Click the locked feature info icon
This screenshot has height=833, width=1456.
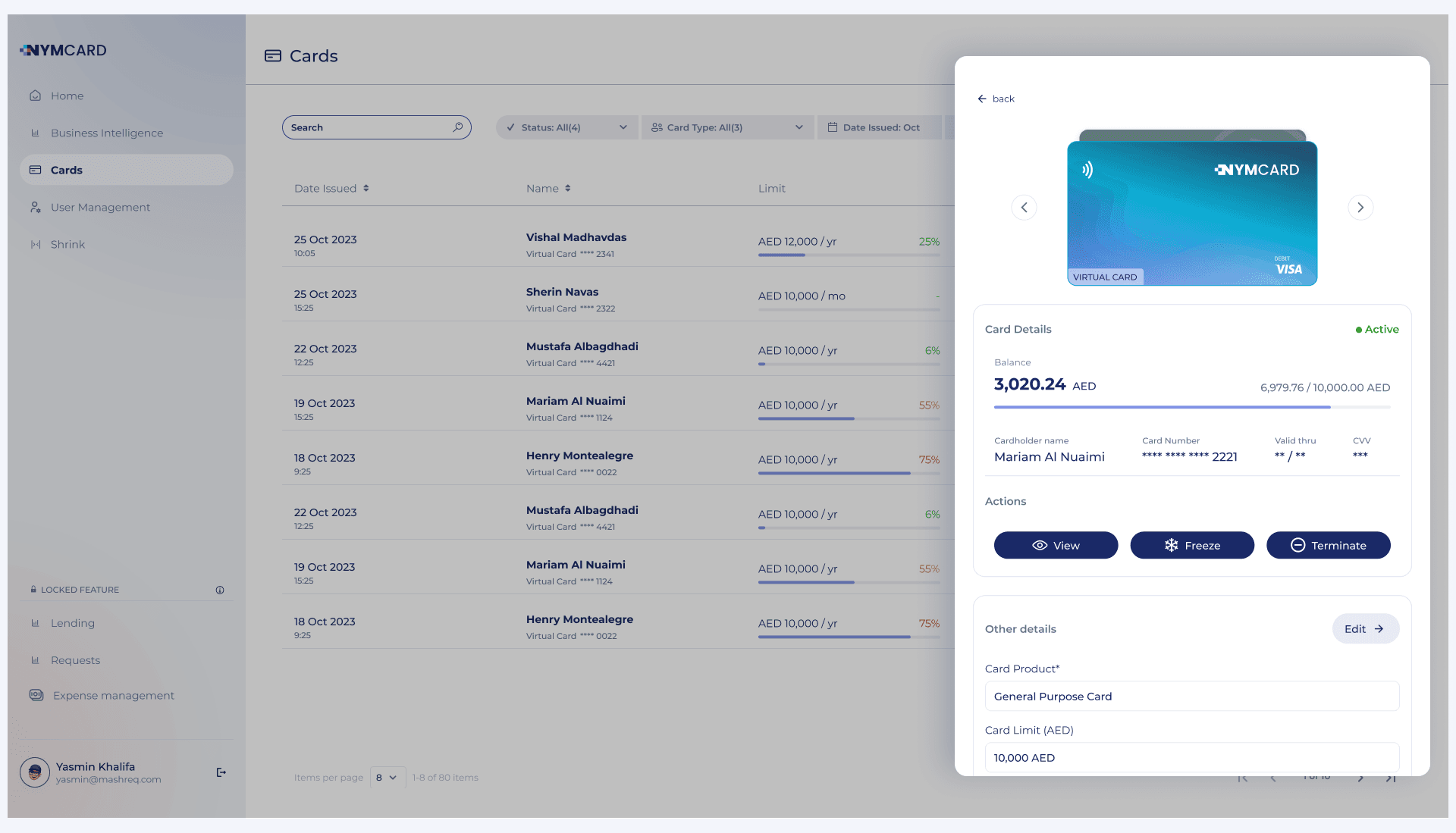[220, 590]
